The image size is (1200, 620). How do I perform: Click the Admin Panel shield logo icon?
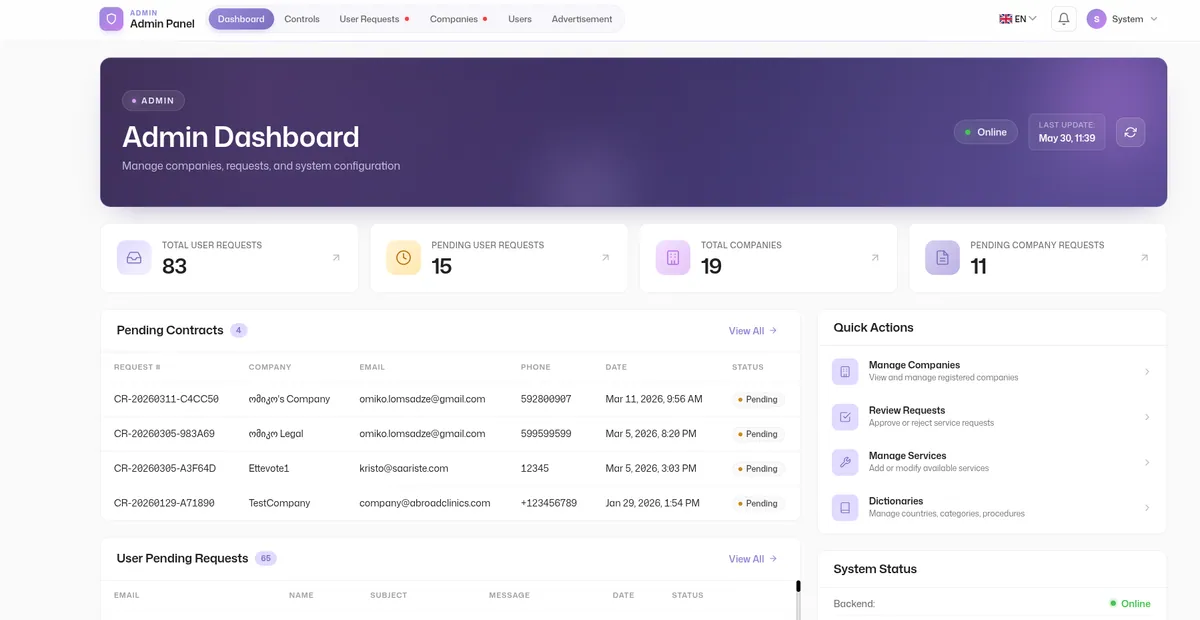pos(111,19)
